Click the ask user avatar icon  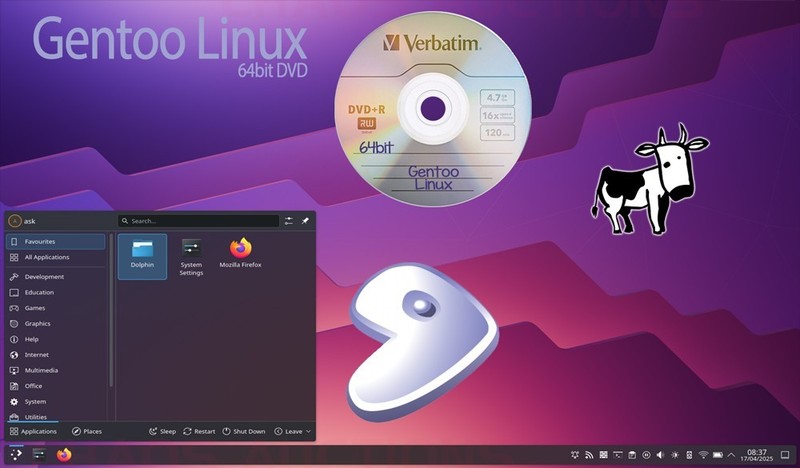15,220
